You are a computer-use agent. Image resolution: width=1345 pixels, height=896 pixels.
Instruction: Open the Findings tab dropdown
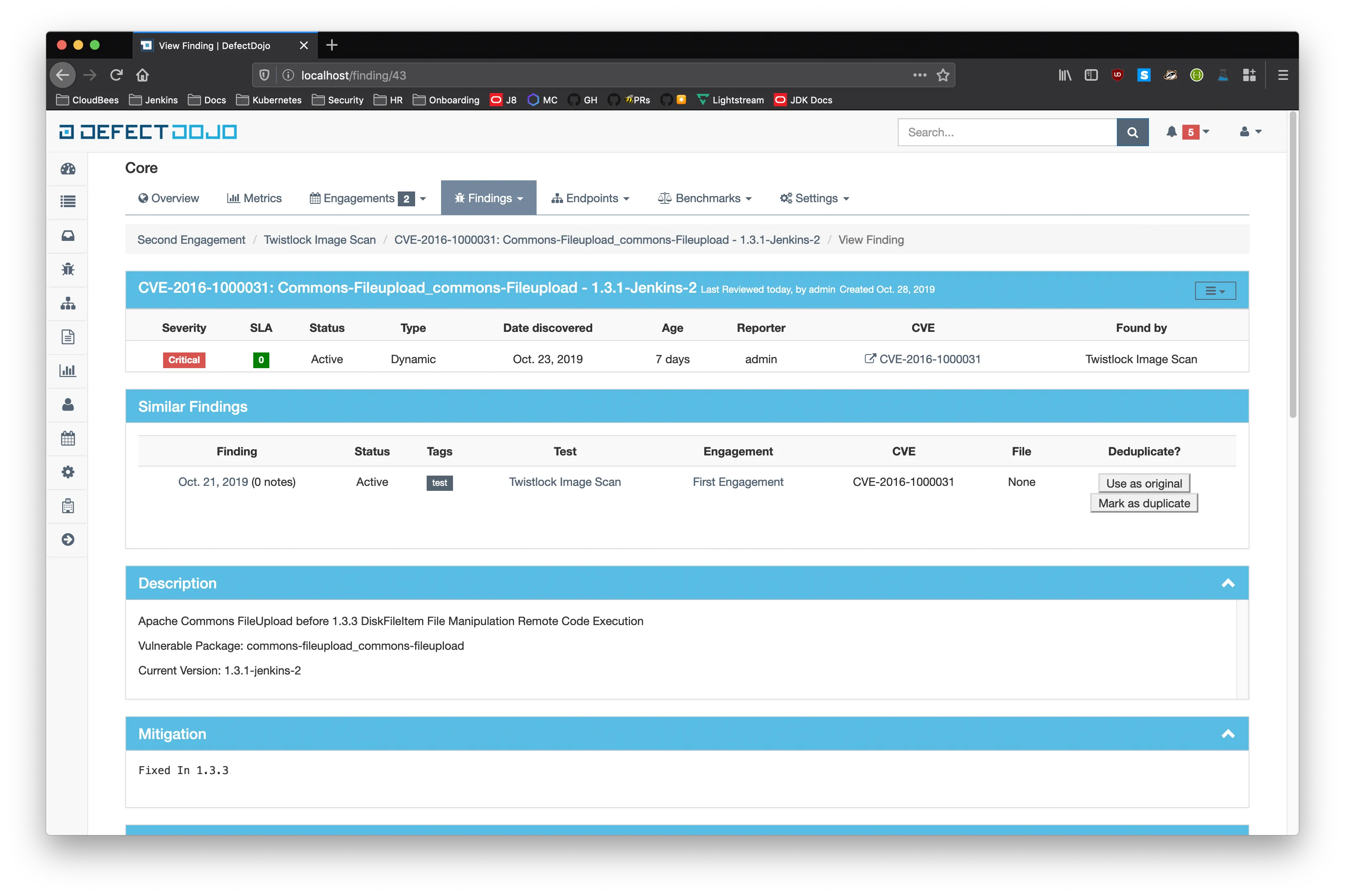pos(488,198)
